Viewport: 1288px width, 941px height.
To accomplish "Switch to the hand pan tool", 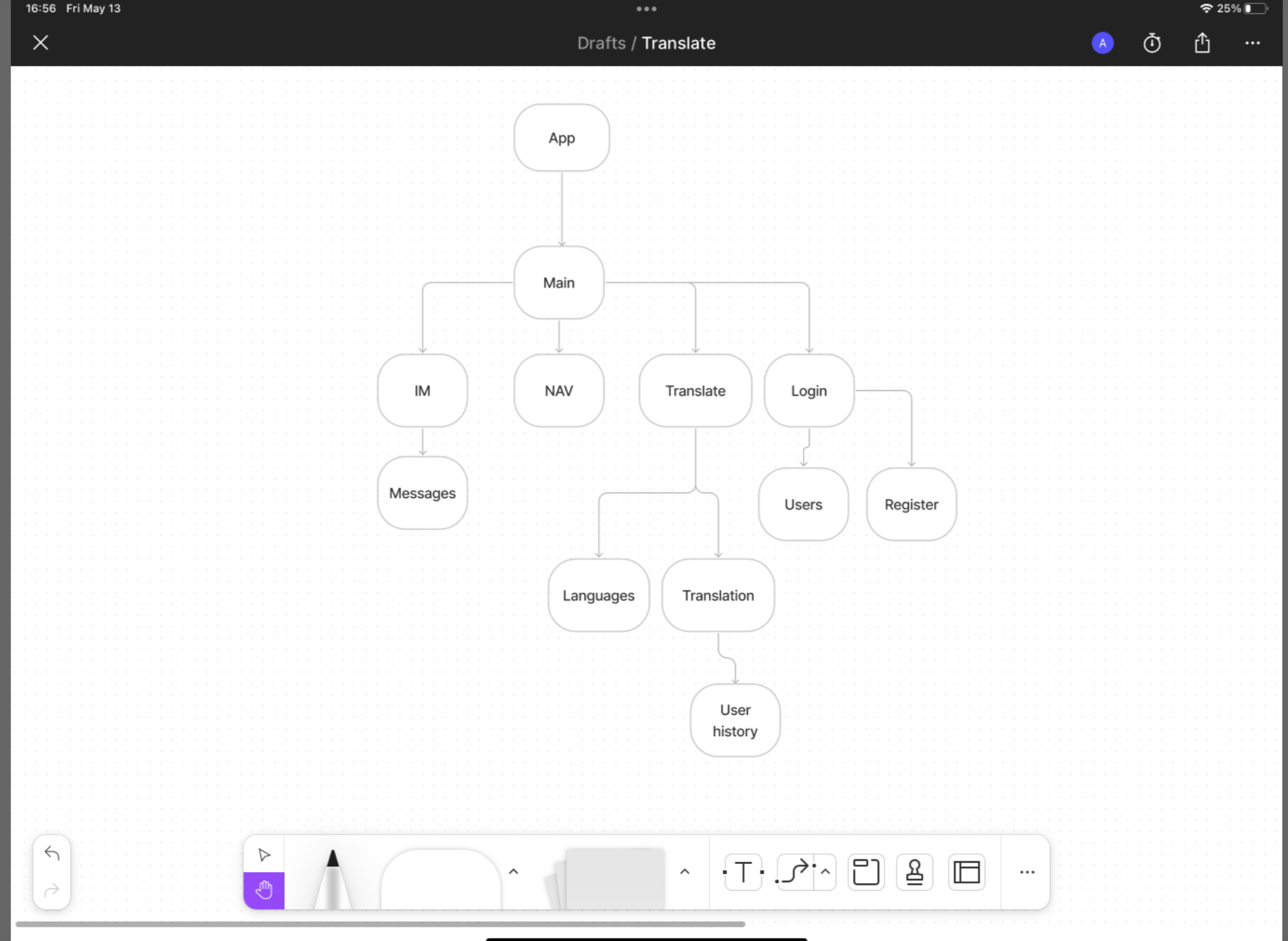I will pos(264,890).
